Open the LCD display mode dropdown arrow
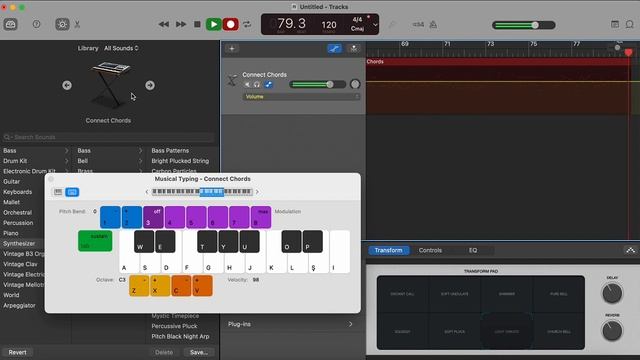The width and height of the screenshot is (640, 360). [x=375, y=25]
